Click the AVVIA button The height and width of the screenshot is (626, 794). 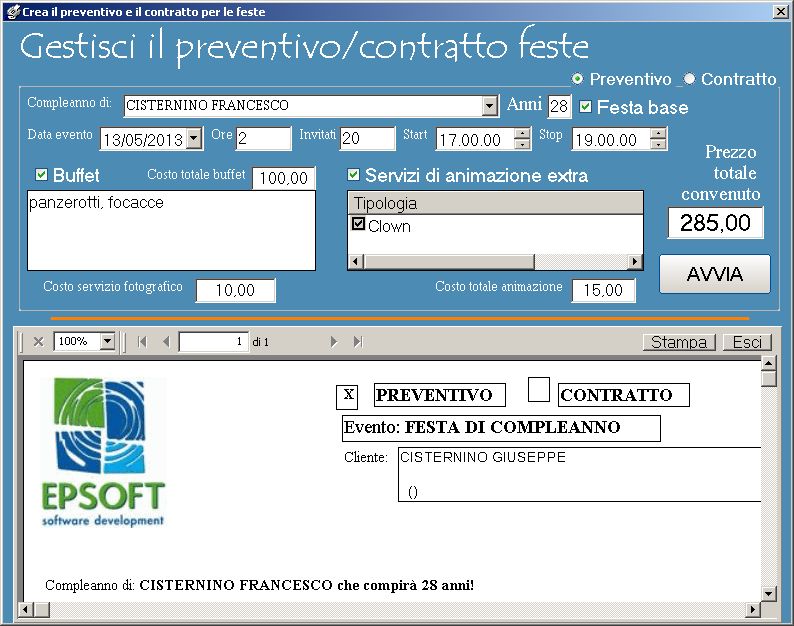click(714, 274)
